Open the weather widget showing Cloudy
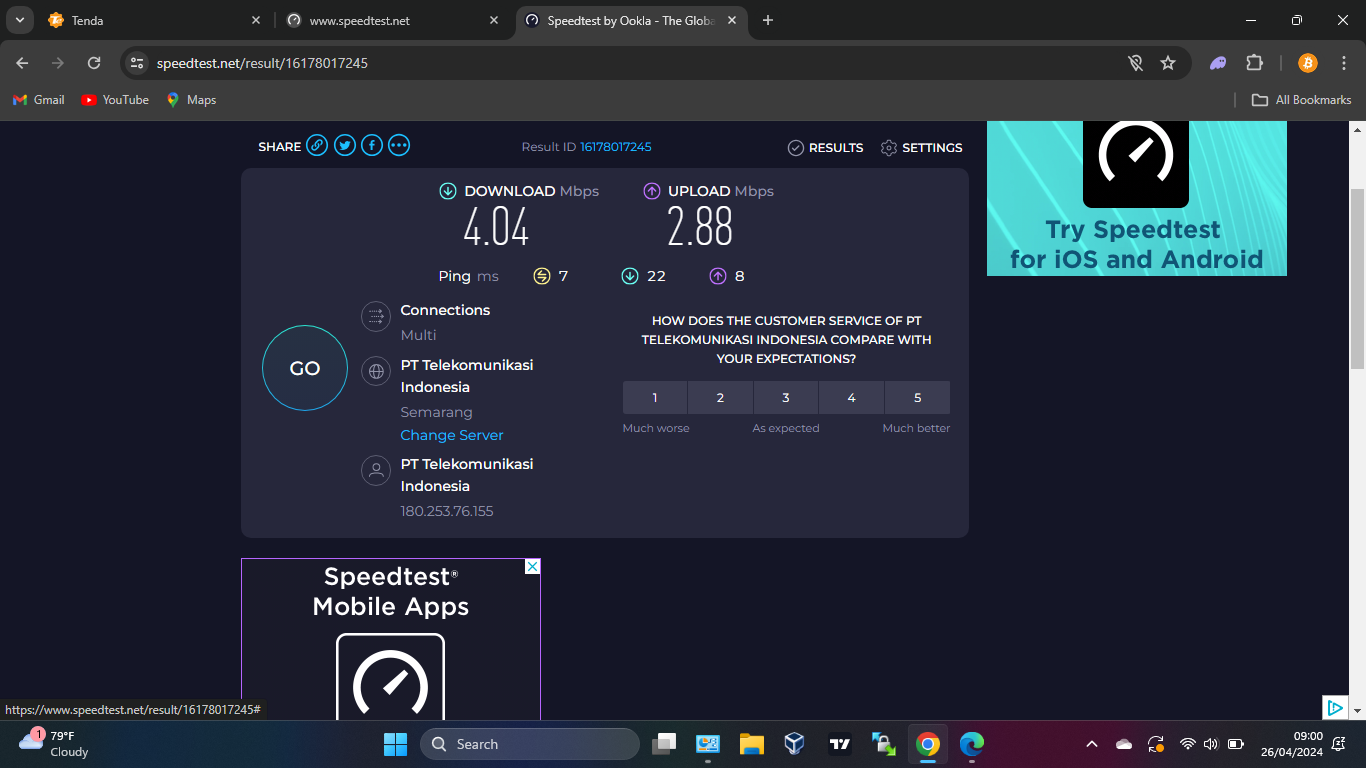1366x768 pixels. coord(55,744)
